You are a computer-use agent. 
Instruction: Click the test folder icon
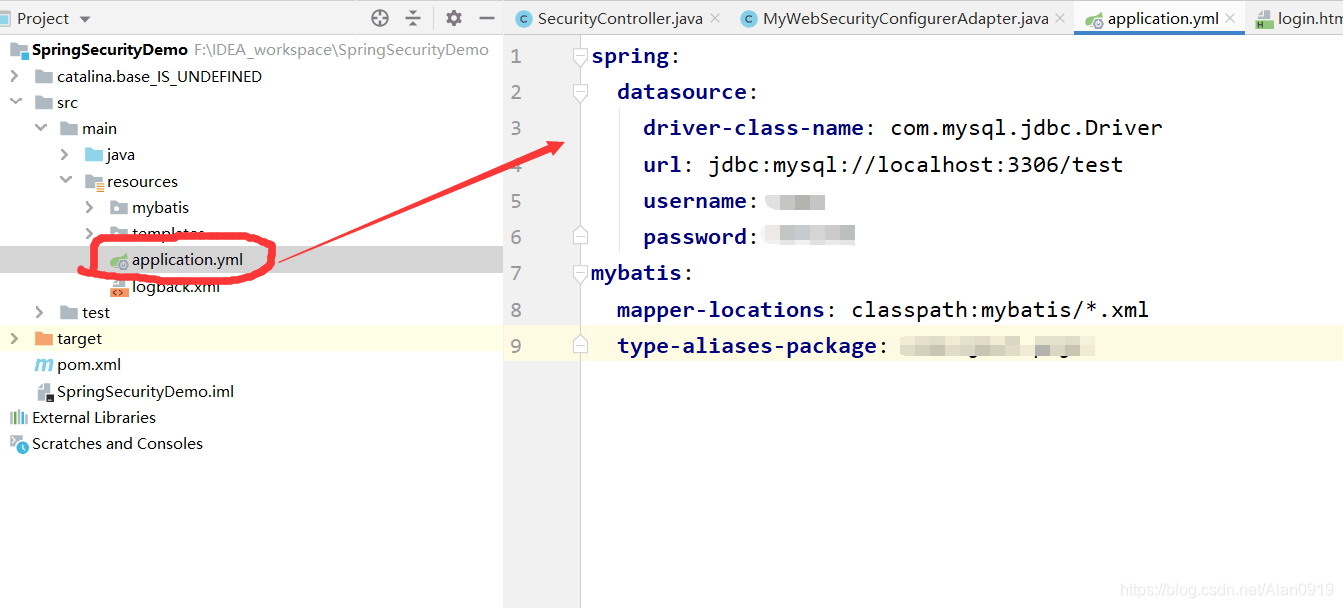point(68,312)
